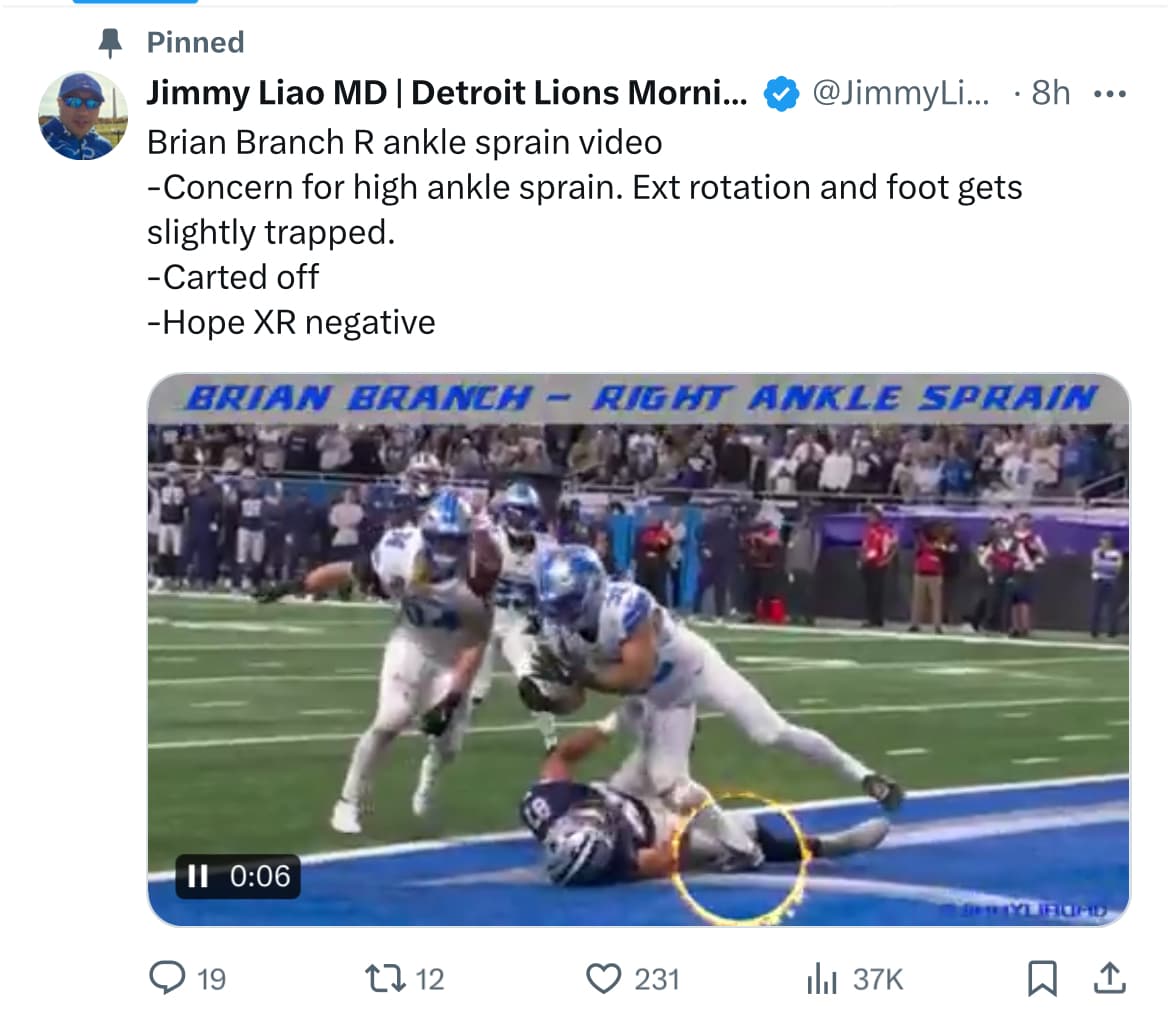Click the 37K views count

[x=878, y=978]
